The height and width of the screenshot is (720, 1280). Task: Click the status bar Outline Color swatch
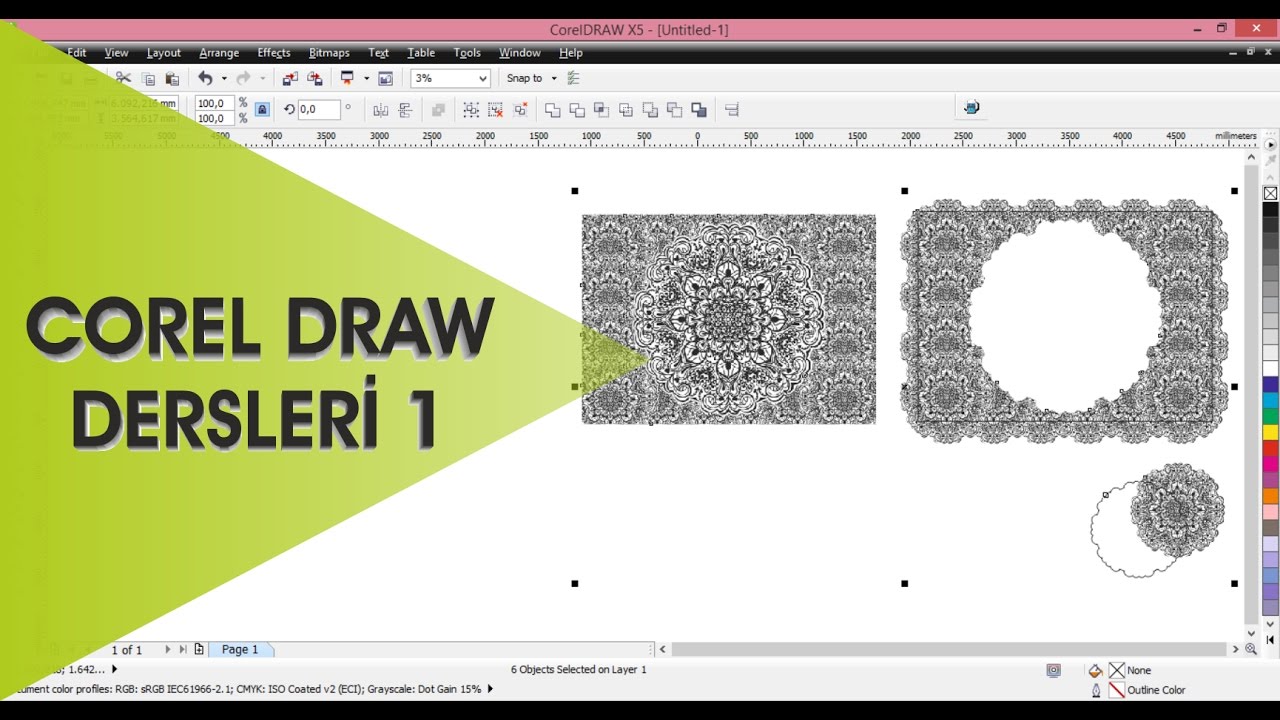1117,690
